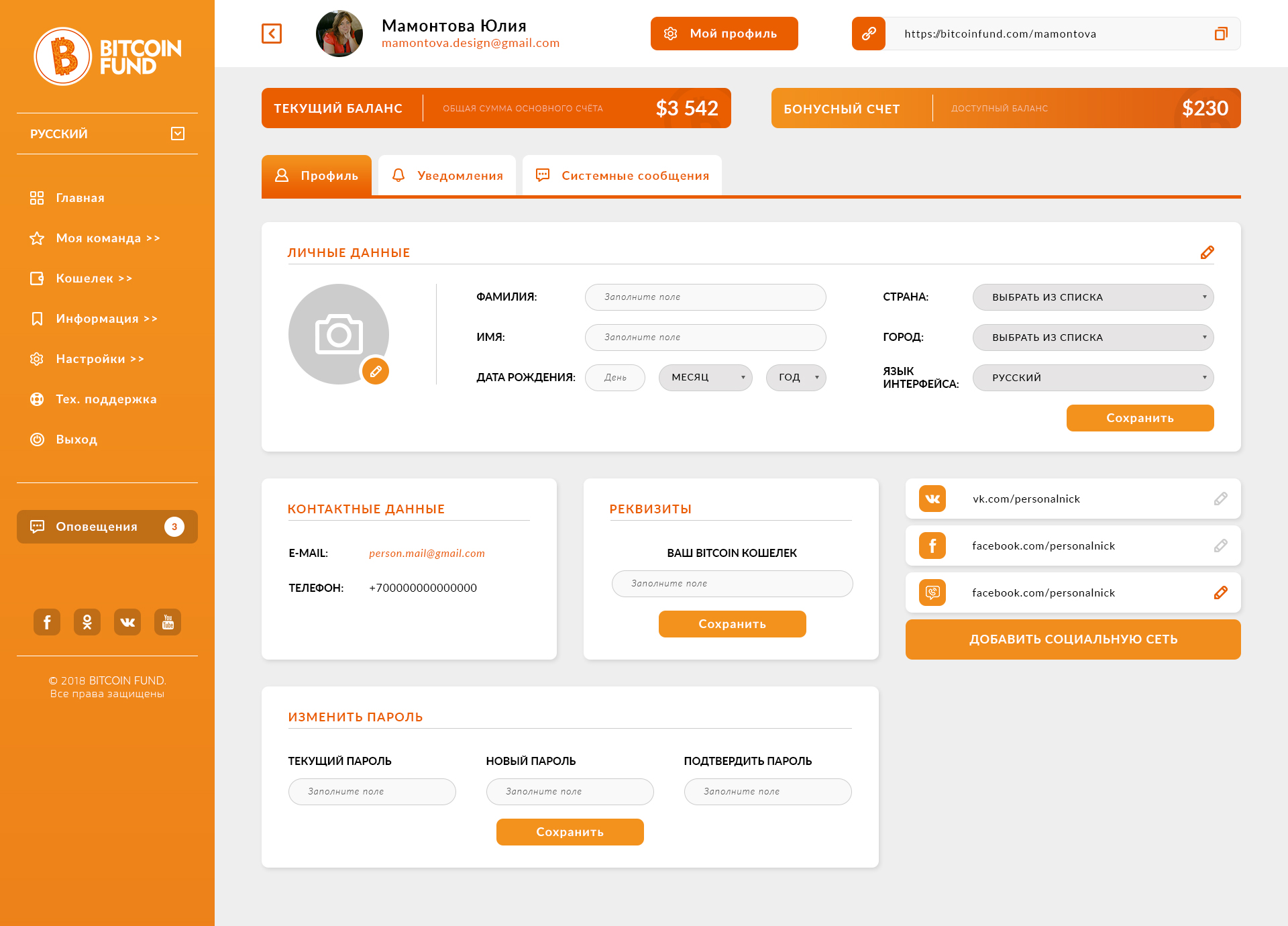The height and width of the screenshot is (926, 1288).
Task: Switch to the Профиль tab
Action: (x=317, y=176)
